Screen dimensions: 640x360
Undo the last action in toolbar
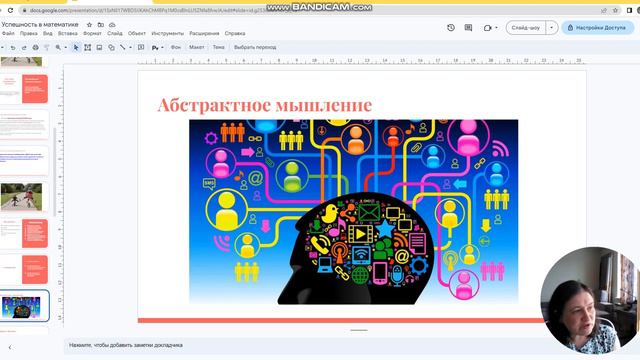[13, 47]
